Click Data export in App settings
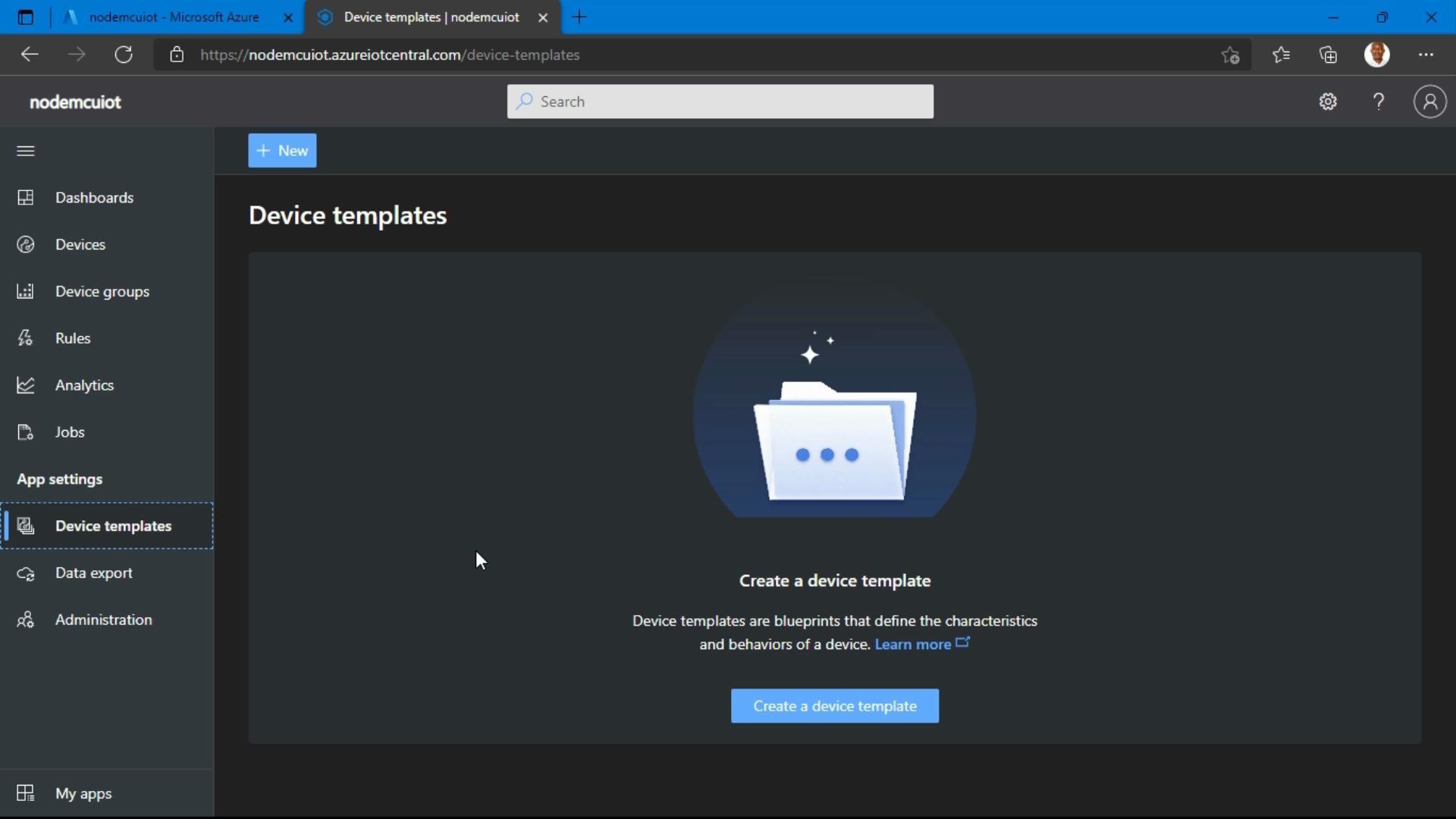The height and width of the screenshot is (819, 1456). (x=94, y=572)
